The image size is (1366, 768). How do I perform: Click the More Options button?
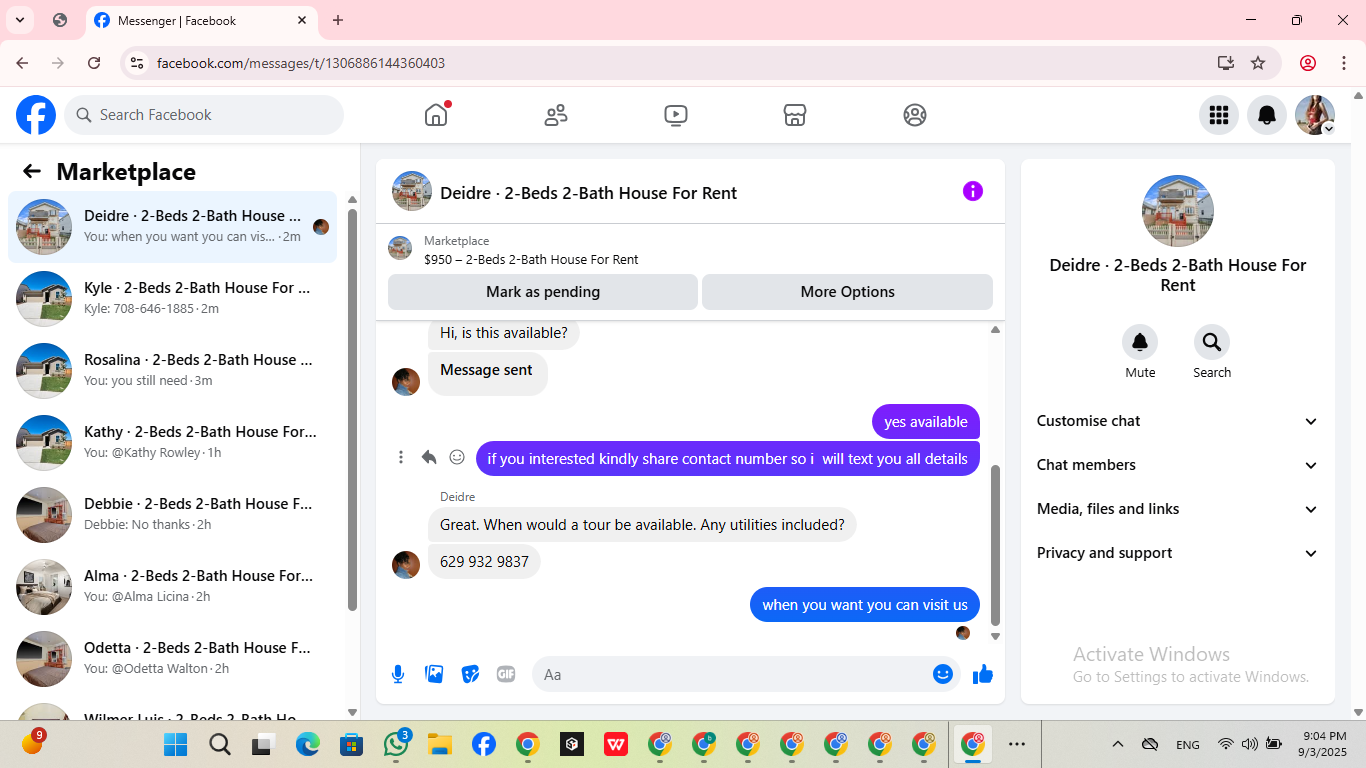pos(848,292)
